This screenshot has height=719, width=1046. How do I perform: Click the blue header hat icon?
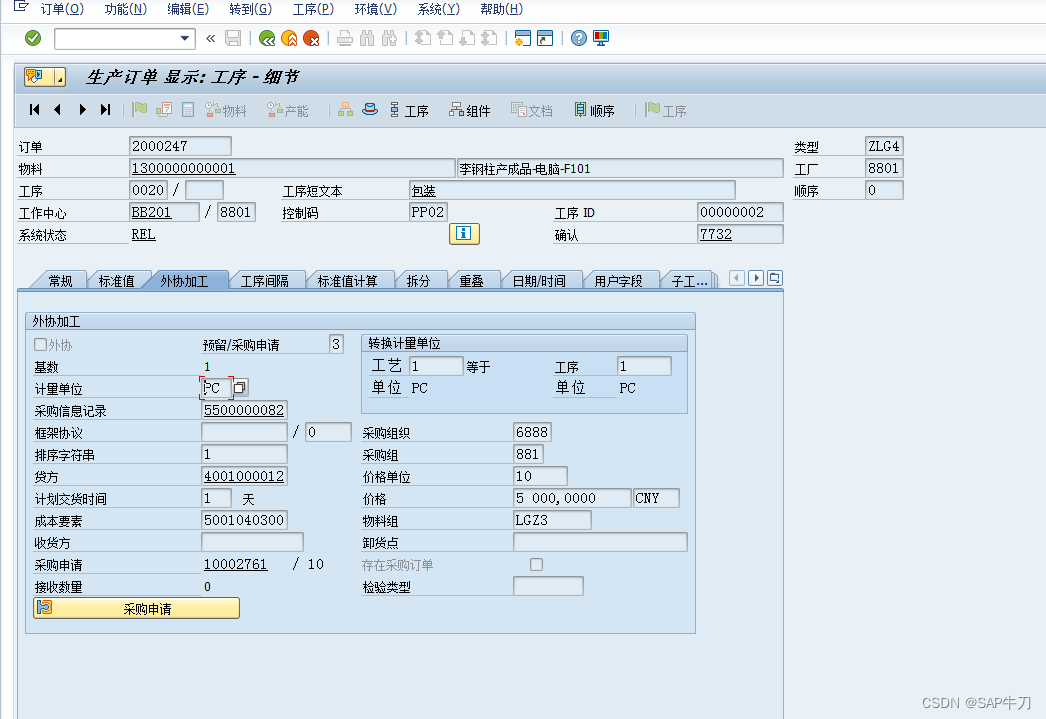370,109
